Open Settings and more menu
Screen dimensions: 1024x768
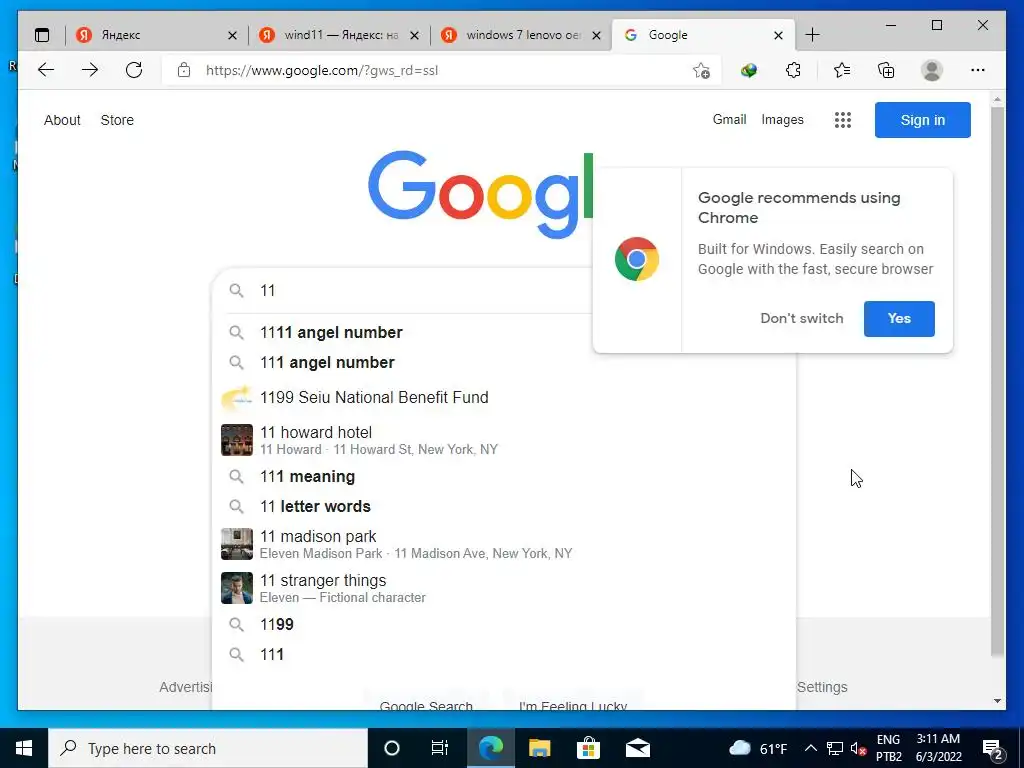[978, 70]
